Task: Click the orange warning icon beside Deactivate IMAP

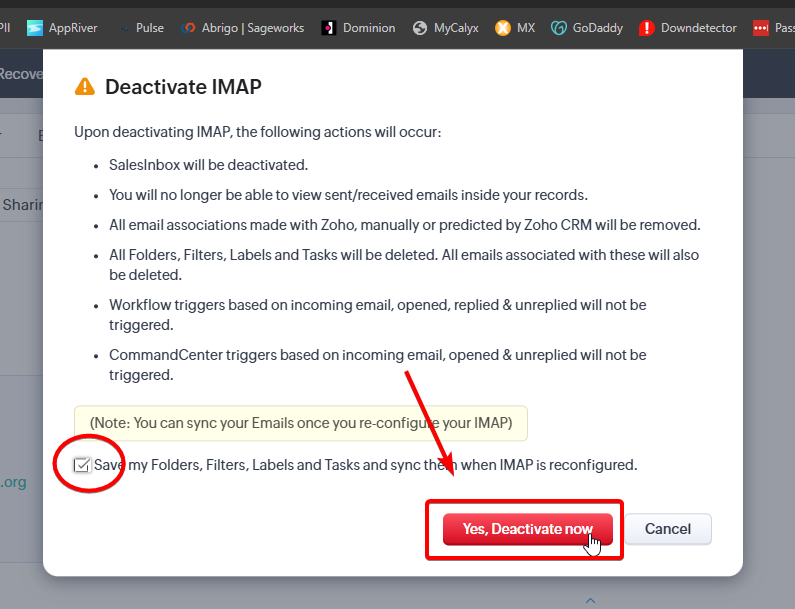Action: [85, 87]
